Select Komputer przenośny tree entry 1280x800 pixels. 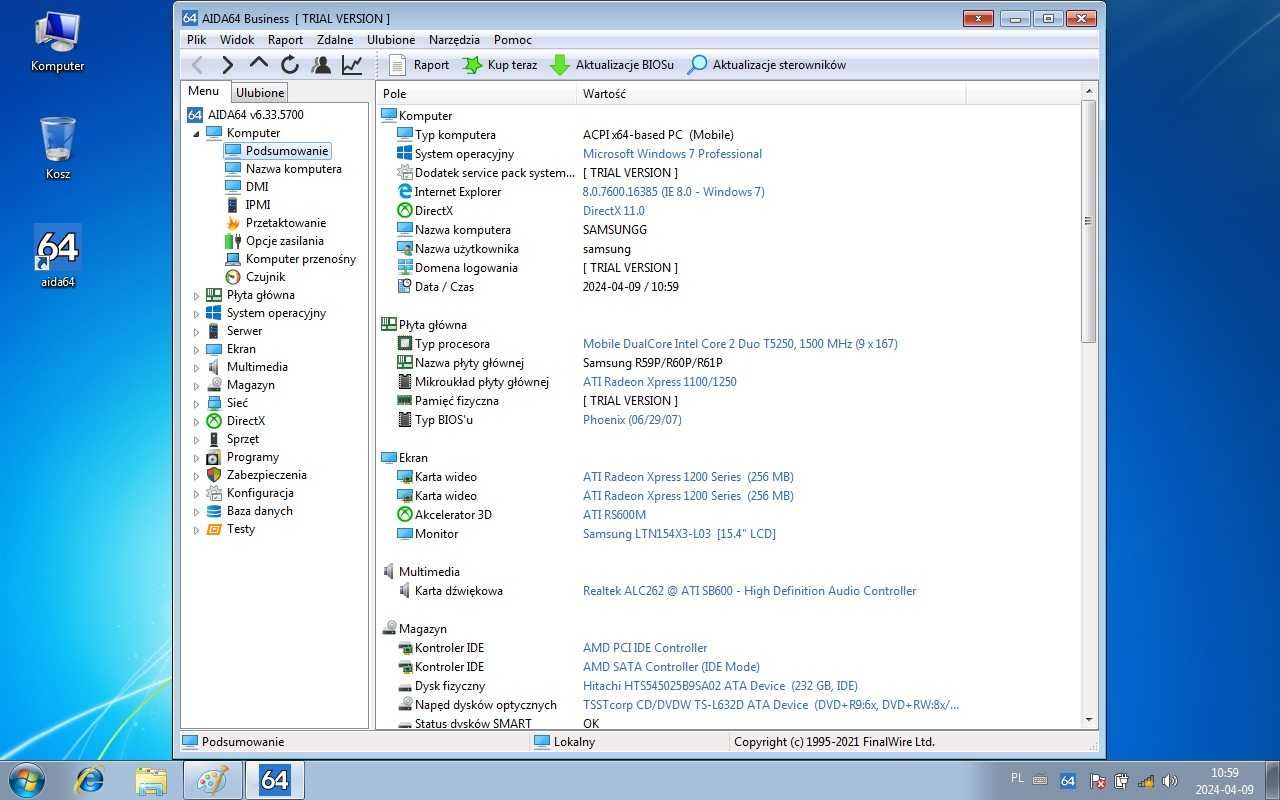(301, 259)
